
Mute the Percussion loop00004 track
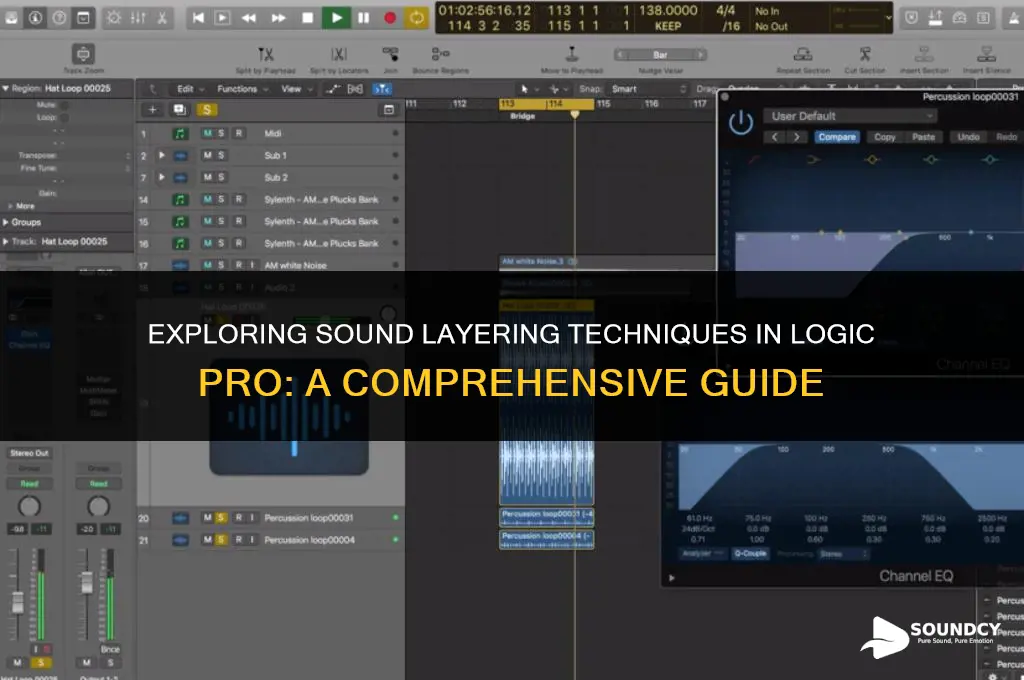point(208,540)
